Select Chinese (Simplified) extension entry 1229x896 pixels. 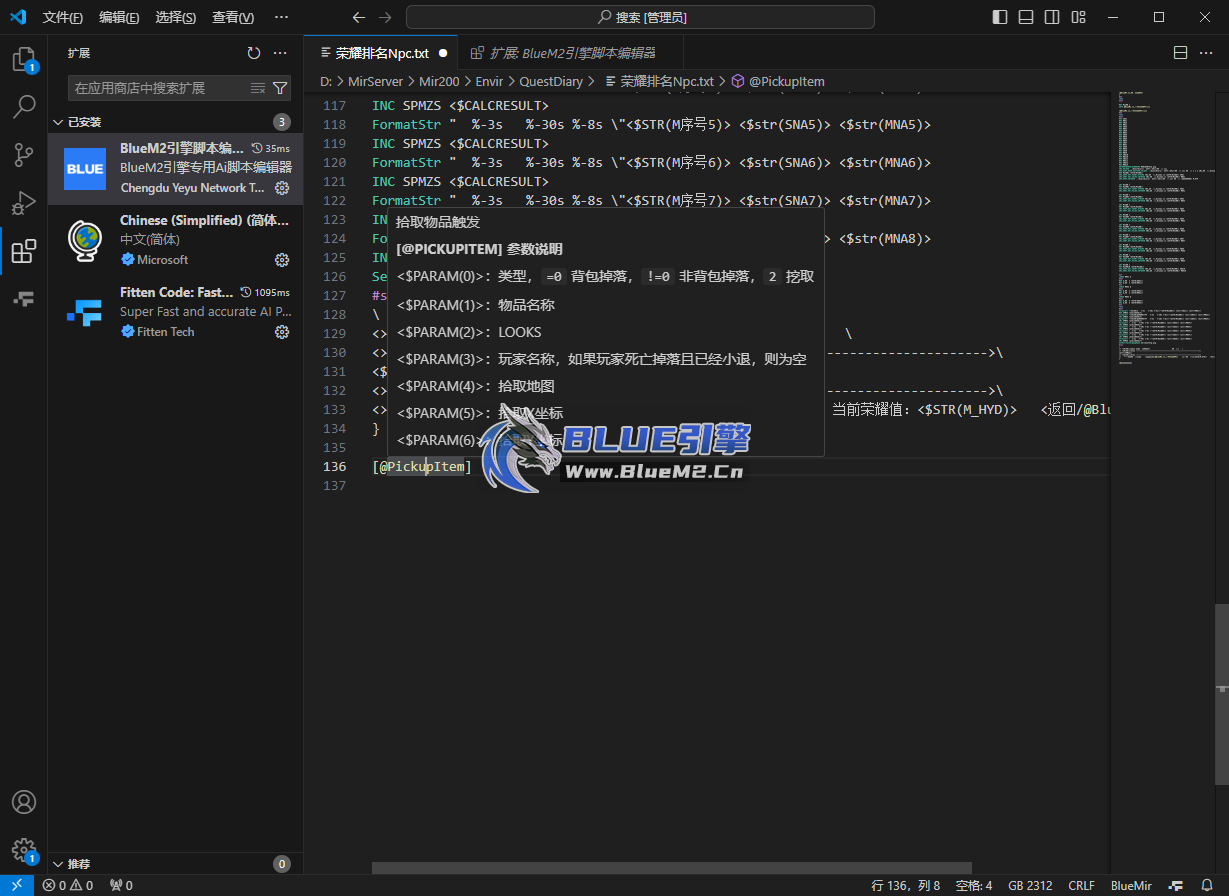(x=175, y=240)
